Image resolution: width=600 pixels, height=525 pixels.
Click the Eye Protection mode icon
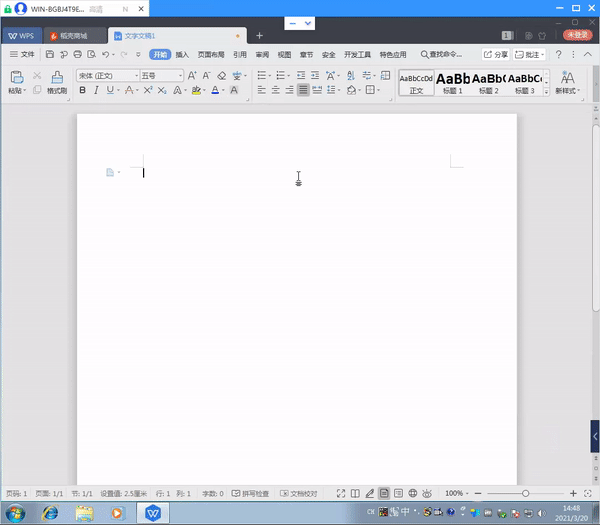(x=427, y=493)
